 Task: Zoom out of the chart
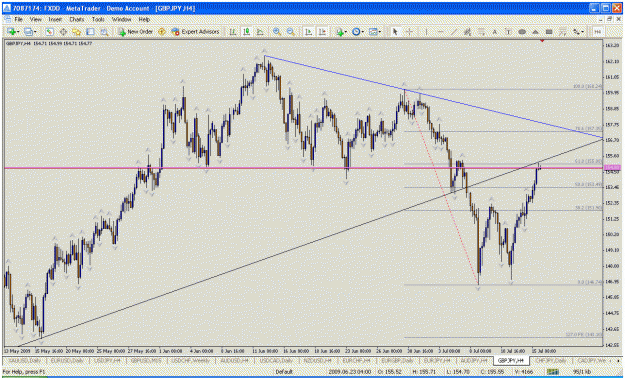coord(291,32)
